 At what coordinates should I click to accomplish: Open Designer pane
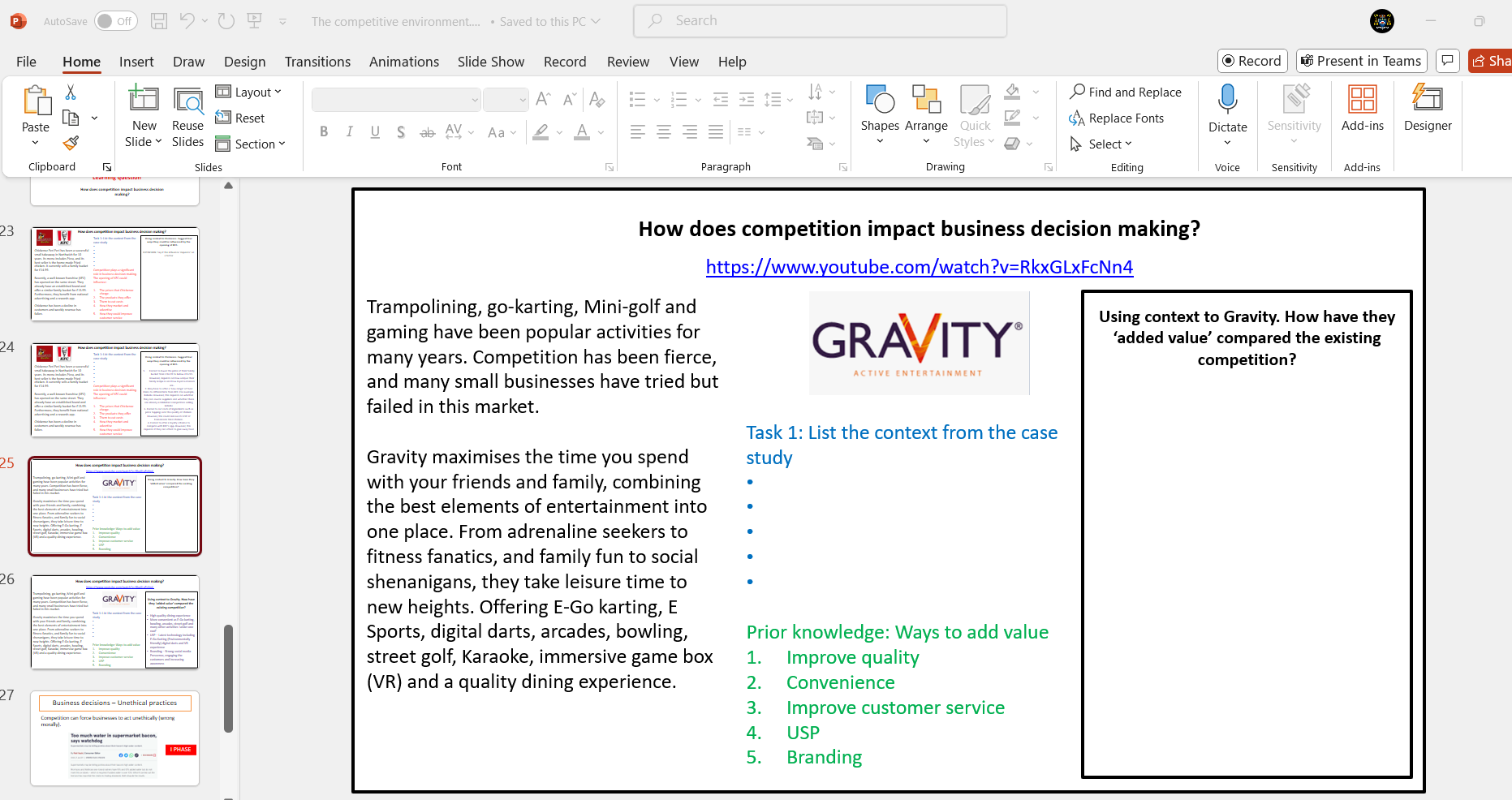click(x=1428, y=109)
